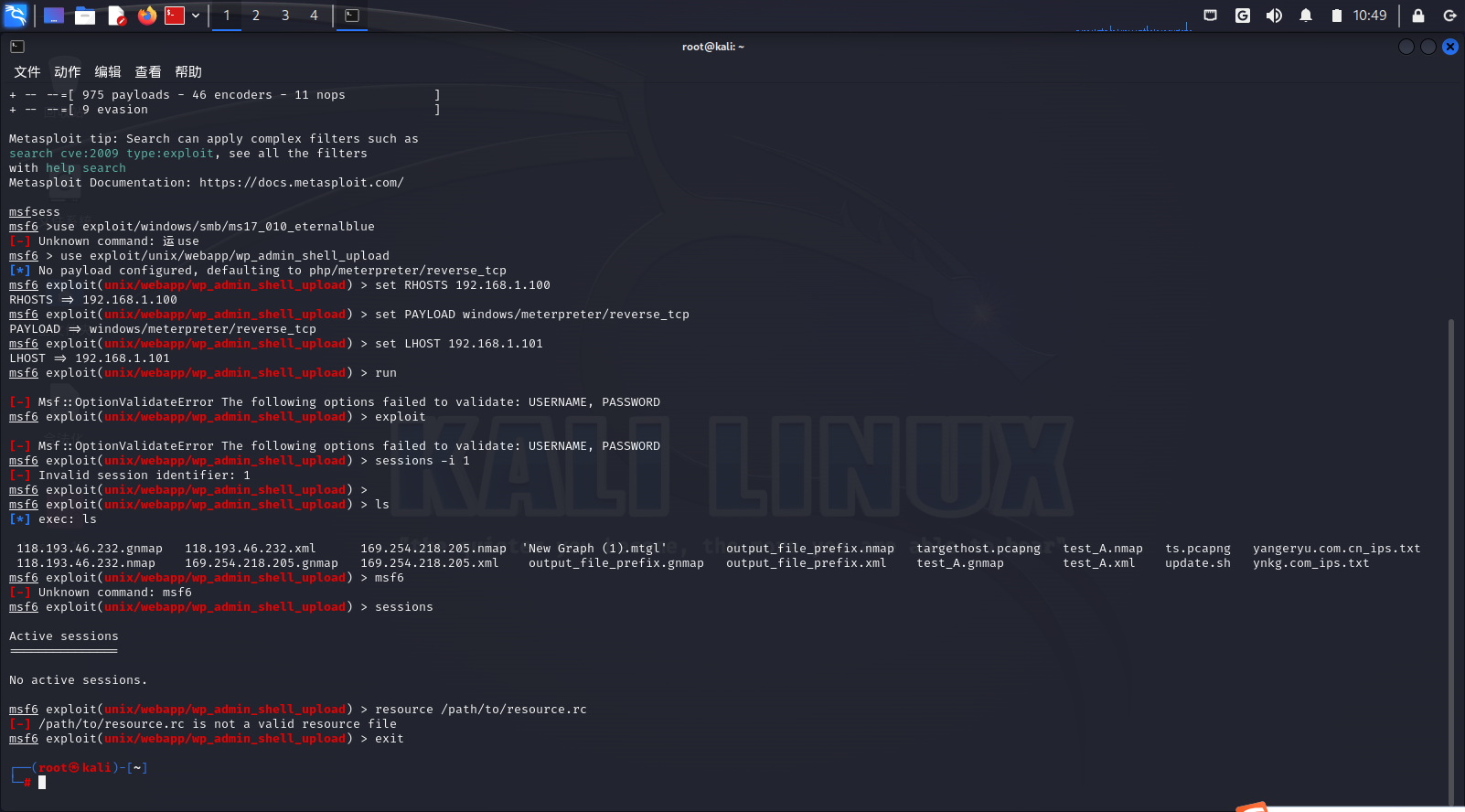1465x812 pixels.
Task: Select the terminal window taskbar button
Action: 352,16
